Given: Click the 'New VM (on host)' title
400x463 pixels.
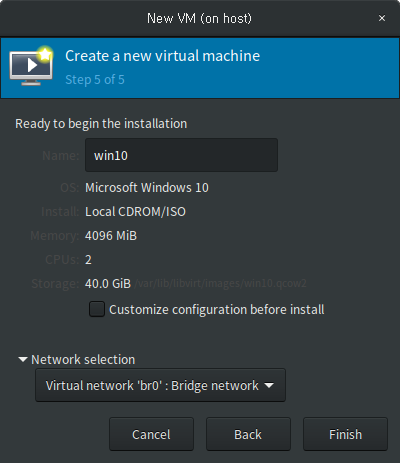Looking at the screenshot, I should pyautogui.click(x=199, y=18).
